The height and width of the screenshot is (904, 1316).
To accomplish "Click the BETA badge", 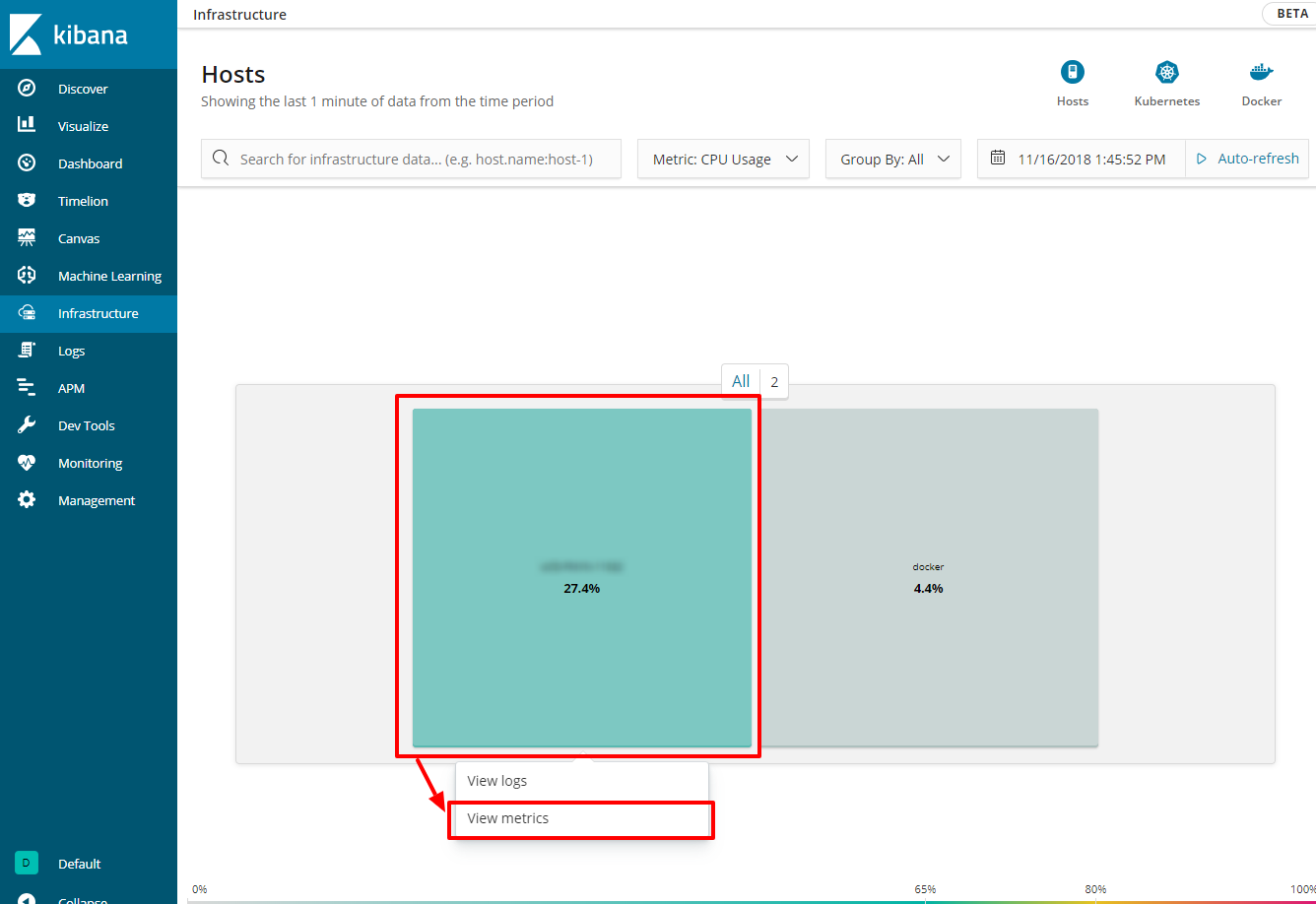I will click(x=1292, y=14).
